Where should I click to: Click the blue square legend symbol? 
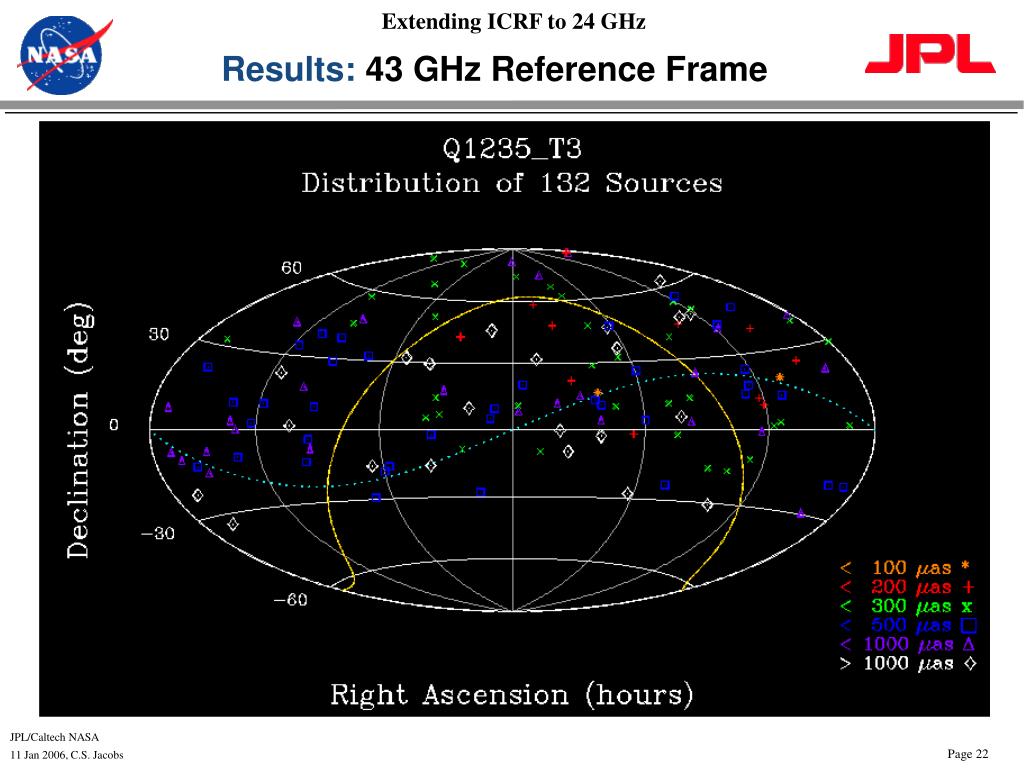969,626
